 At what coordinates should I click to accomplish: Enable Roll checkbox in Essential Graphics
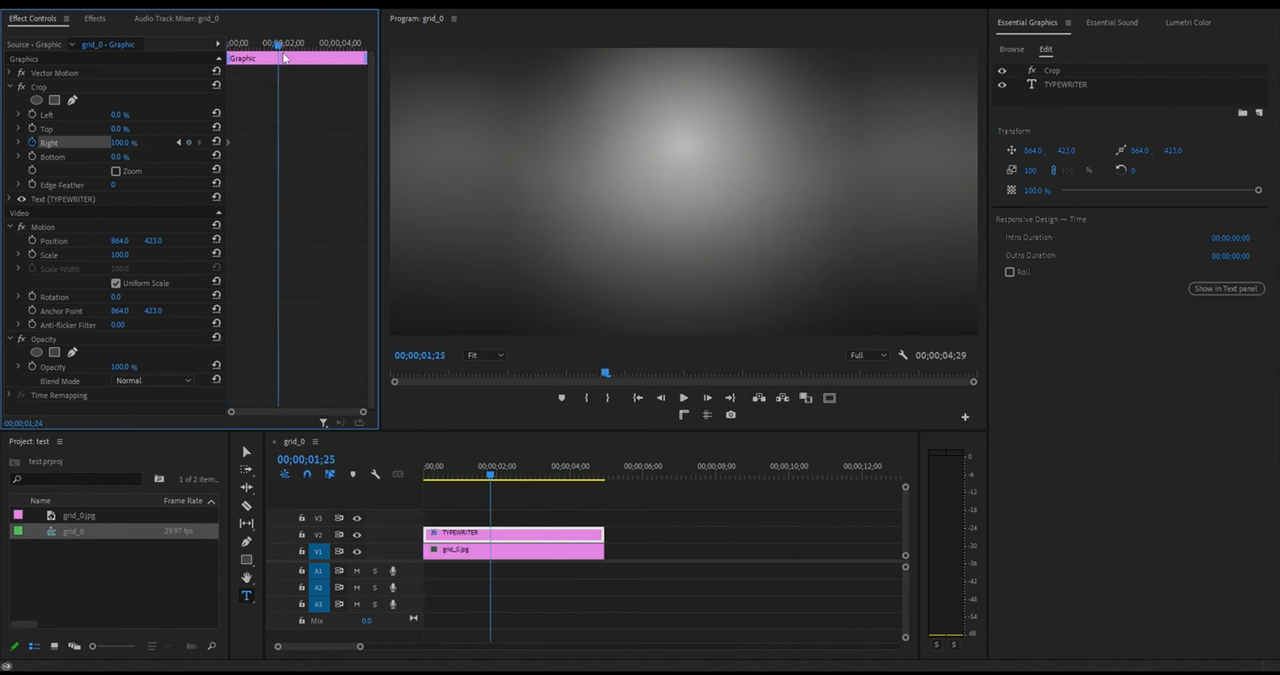coord(1009,272)
